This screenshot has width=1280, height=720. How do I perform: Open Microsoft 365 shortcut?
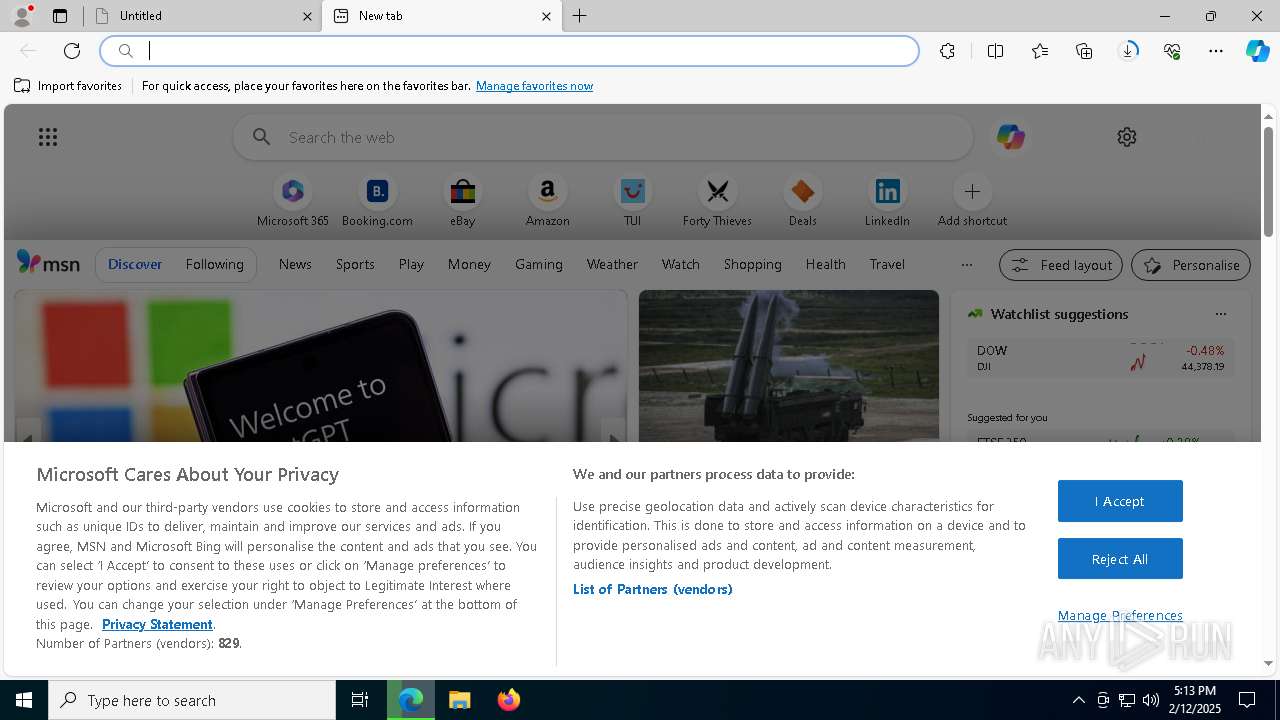(x=293, y=201)
